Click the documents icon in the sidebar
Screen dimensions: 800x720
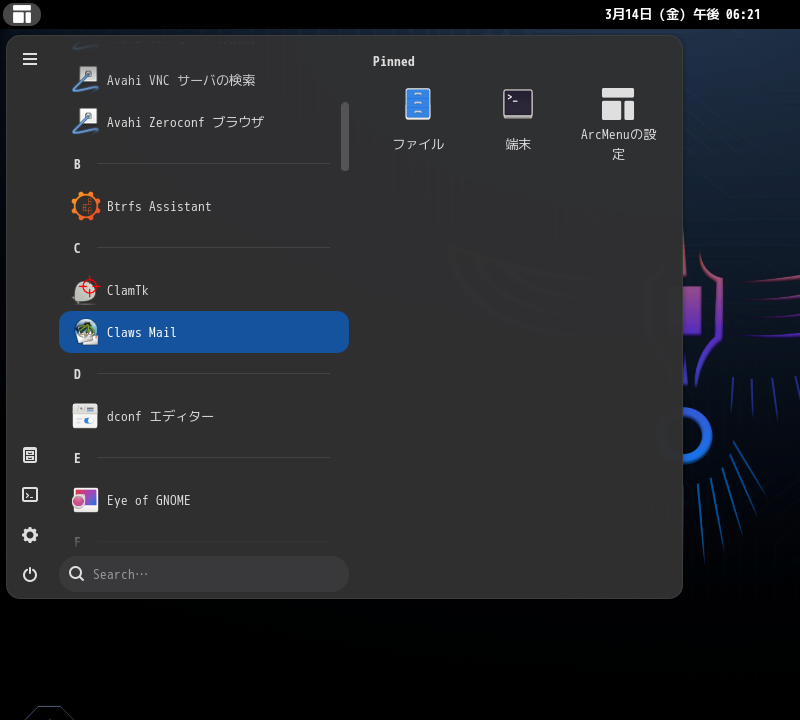pyautogui.click(x=30, y=454)
